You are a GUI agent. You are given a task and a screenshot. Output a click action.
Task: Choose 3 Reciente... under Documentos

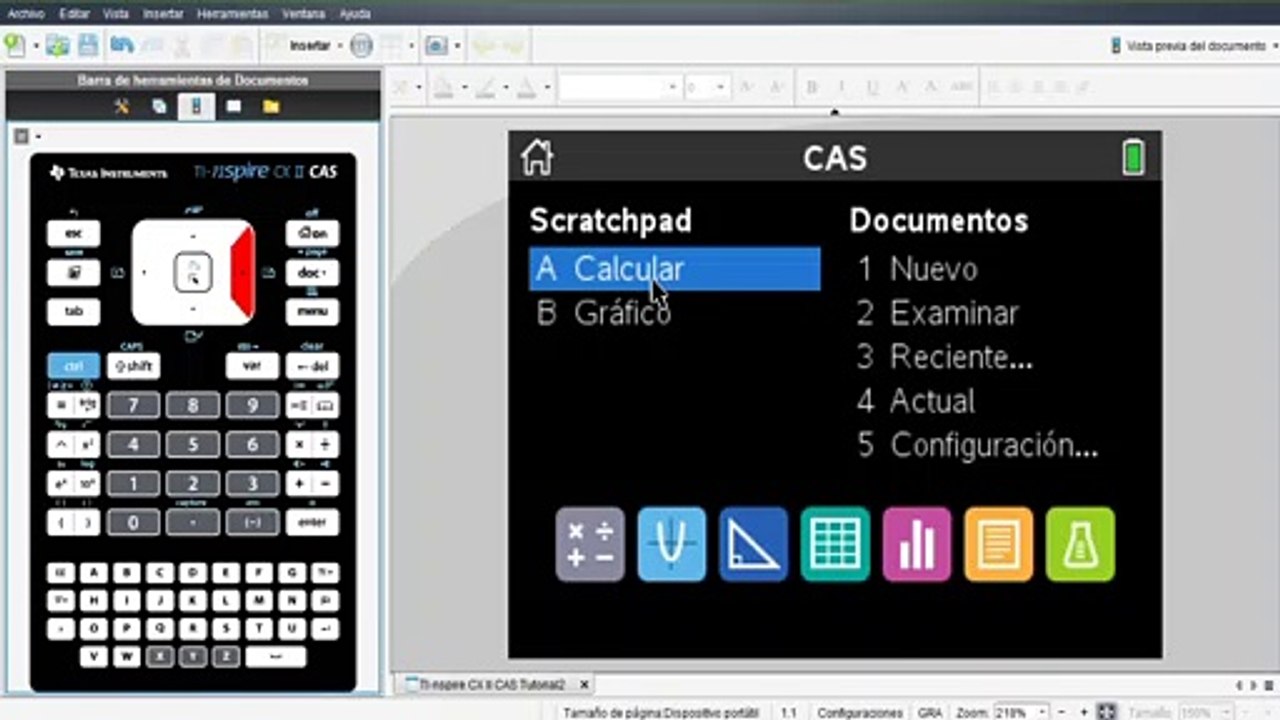(945, 357)
